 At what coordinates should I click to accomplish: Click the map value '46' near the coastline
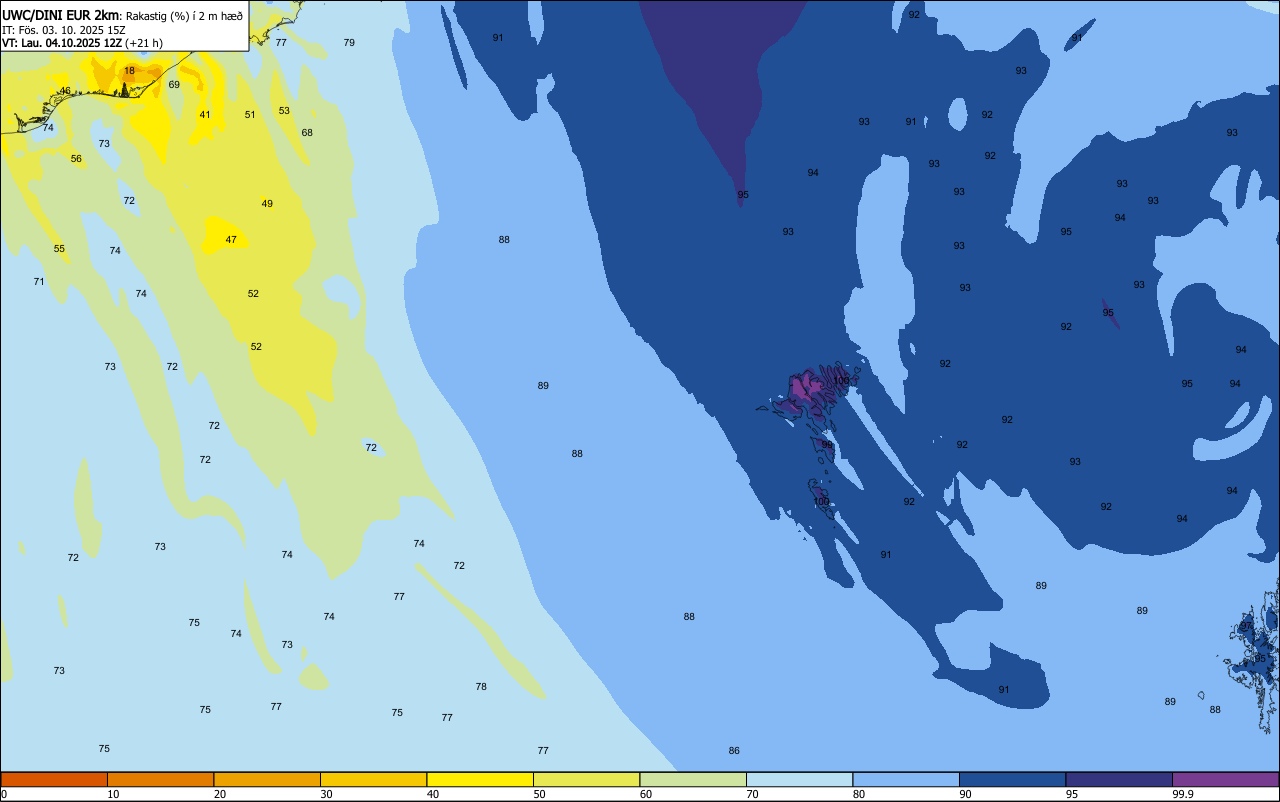pyautogui.click(x=65, y=91)
